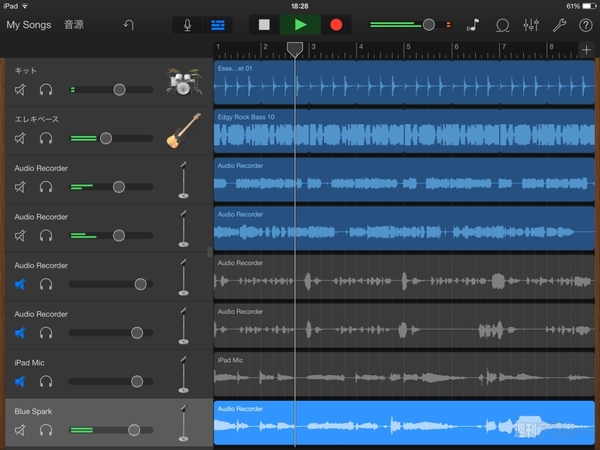Solo the エレキベース track
Viewport: 600px width, 450px height.
45,138
